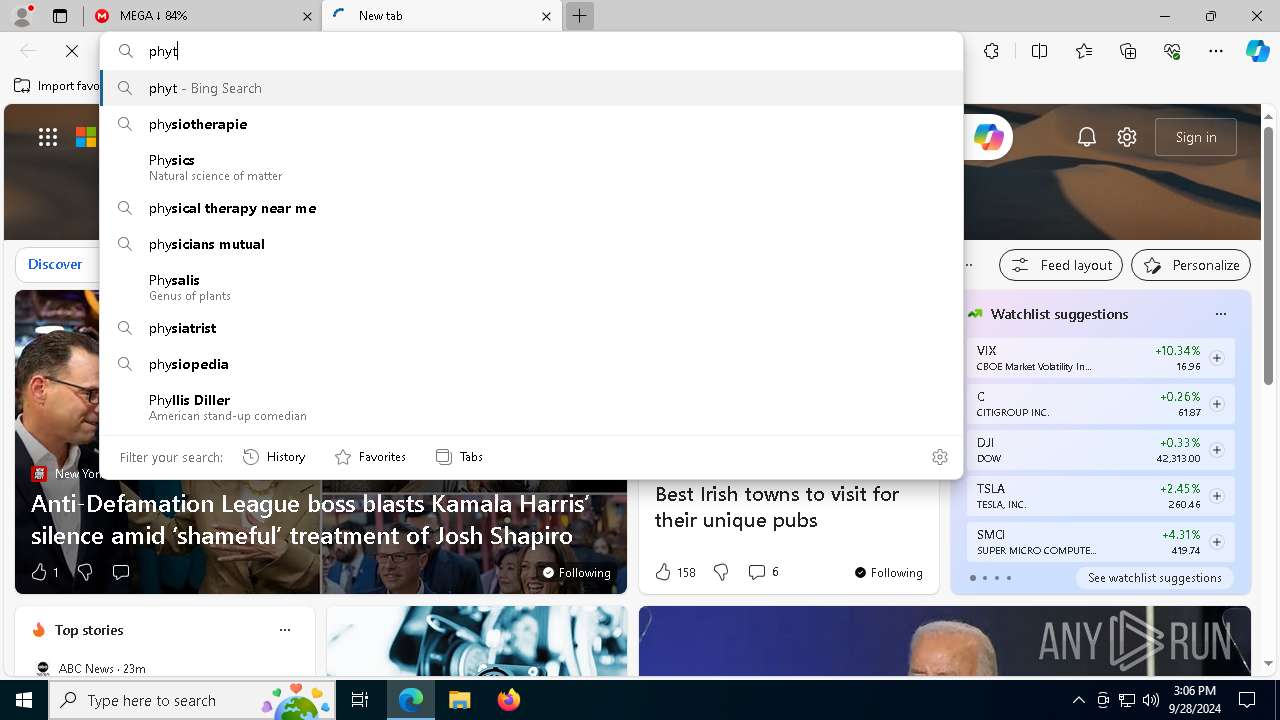
Task: Toggle Following on Irish towns article
Action: click(888, 573)
